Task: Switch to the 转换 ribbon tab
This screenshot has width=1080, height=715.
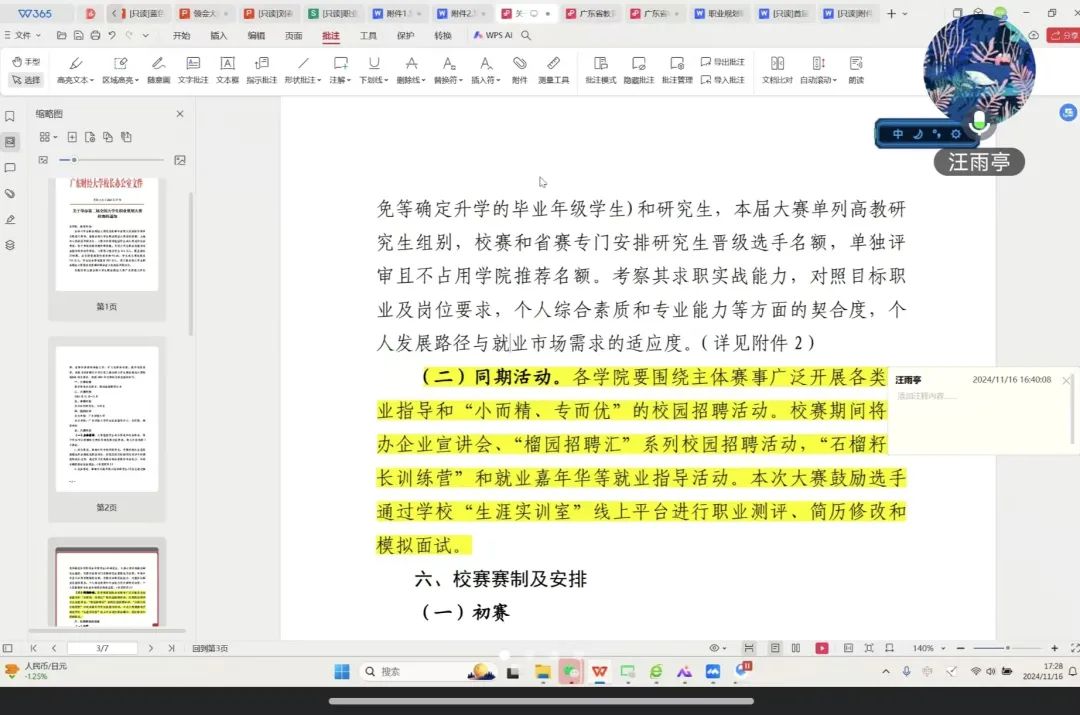Action: 443,35
